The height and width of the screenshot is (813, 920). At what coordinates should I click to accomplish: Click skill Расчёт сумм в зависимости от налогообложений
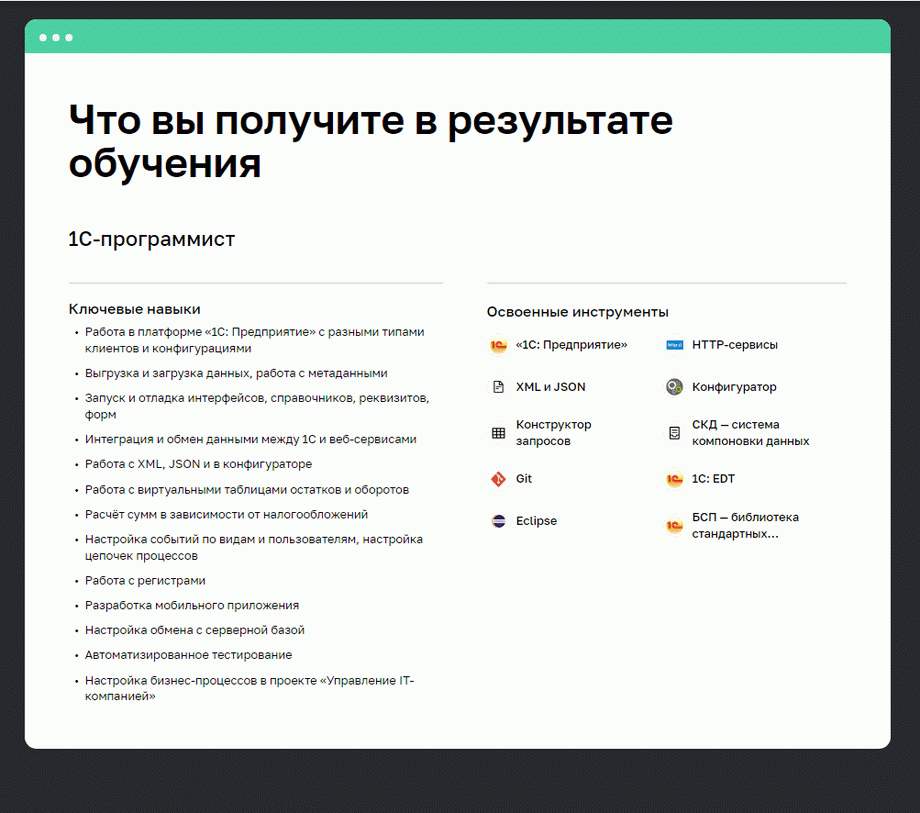pos(226,514)
